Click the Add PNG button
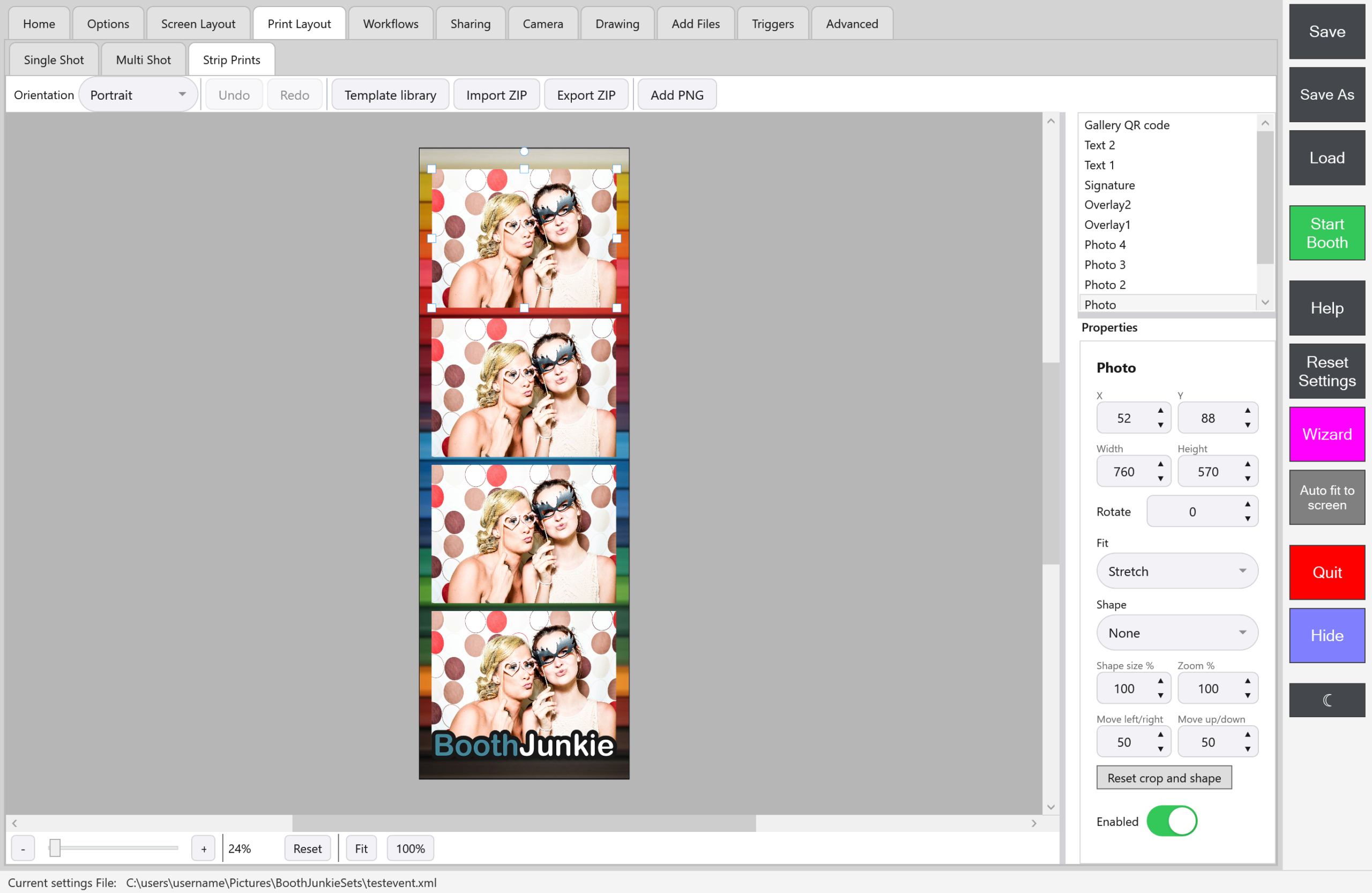The width and height of the screenshot is (1372, 893). [x=677, y=95]
